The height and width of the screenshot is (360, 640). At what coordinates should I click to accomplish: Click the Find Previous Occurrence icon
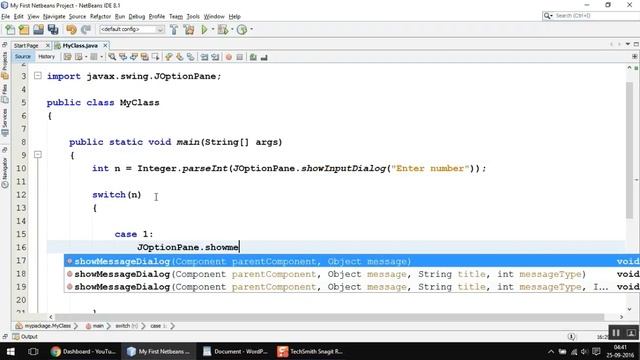[122, 57]
